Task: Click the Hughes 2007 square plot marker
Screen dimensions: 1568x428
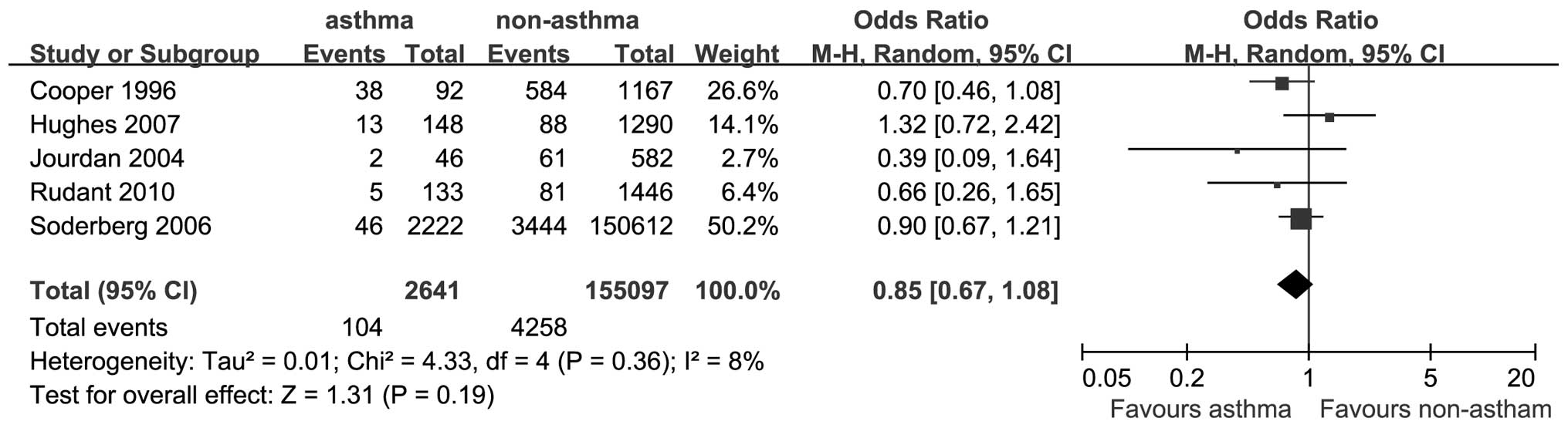Action: [1329, 117]
